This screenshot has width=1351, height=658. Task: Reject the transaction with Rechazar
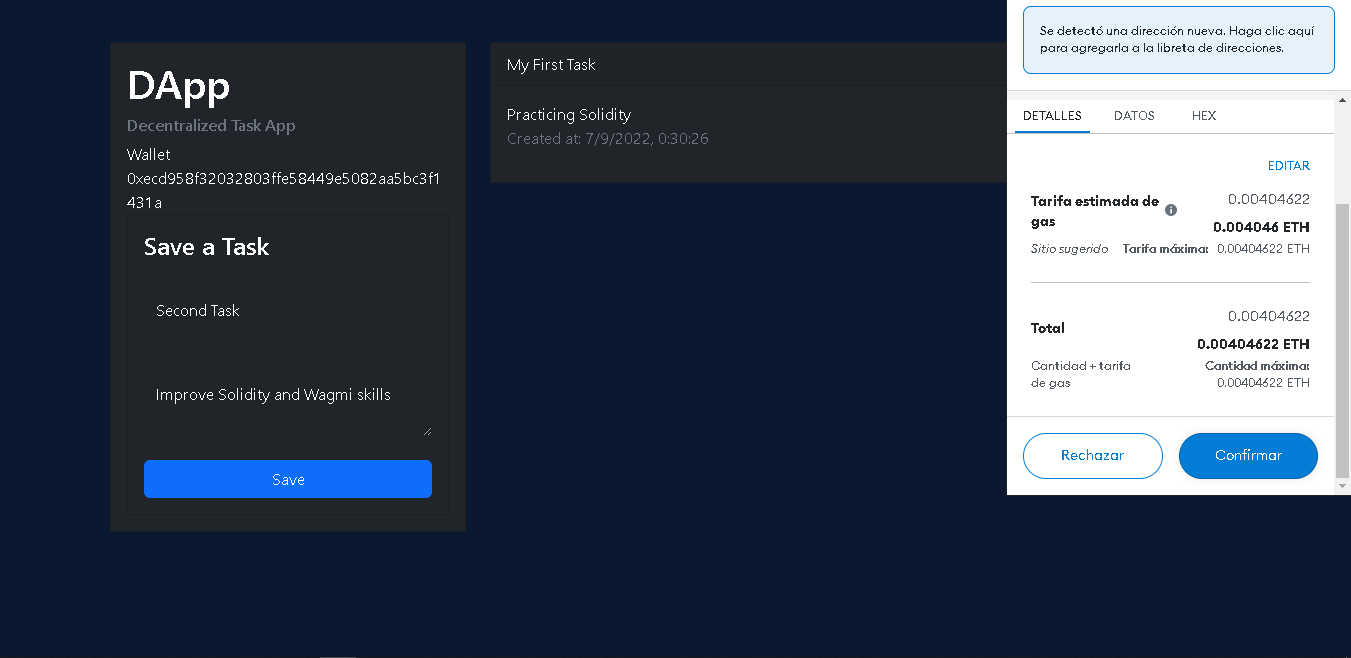click(1093, 455)
